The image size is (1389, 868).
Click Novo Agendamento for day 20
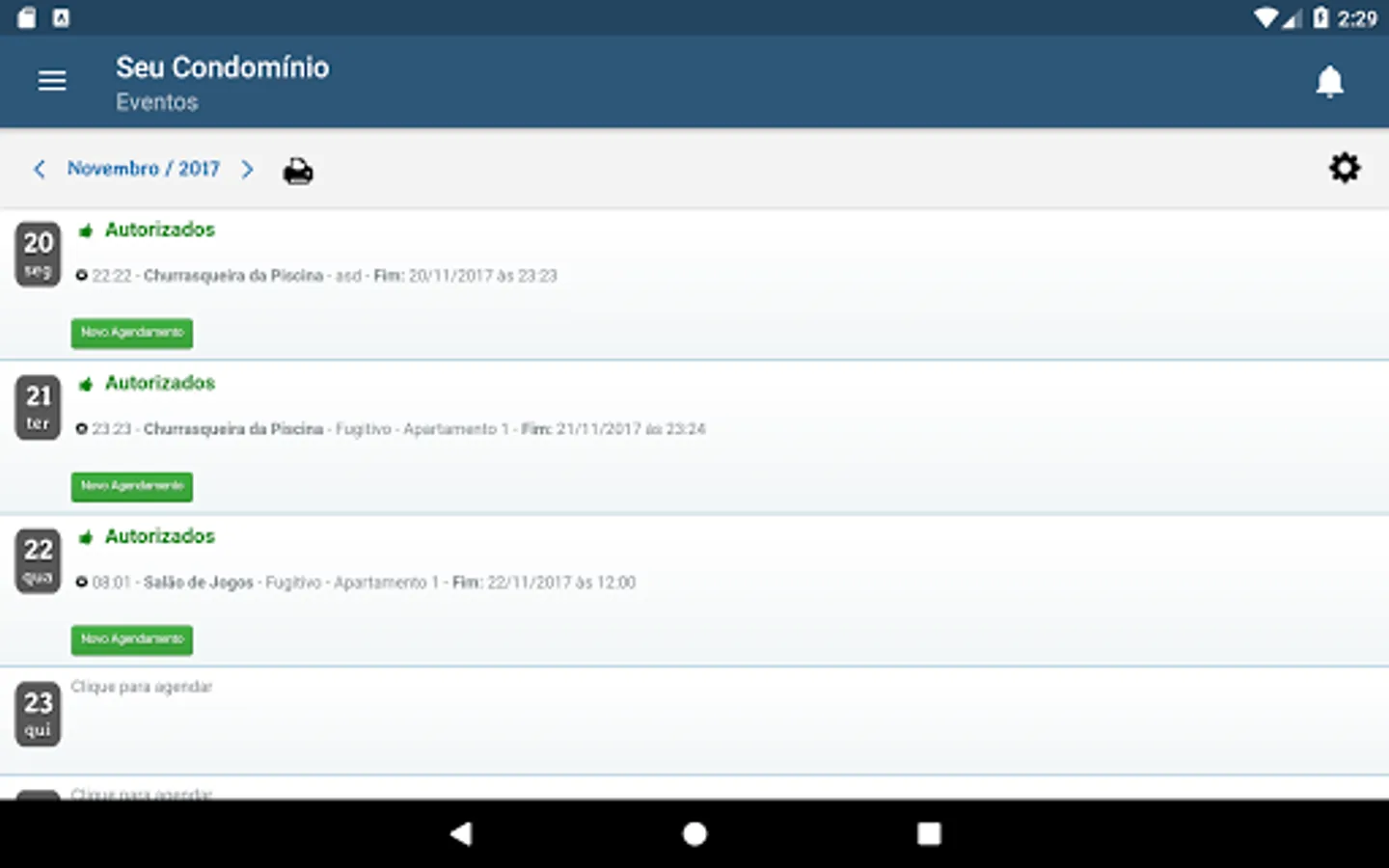(x=132, y=333)
